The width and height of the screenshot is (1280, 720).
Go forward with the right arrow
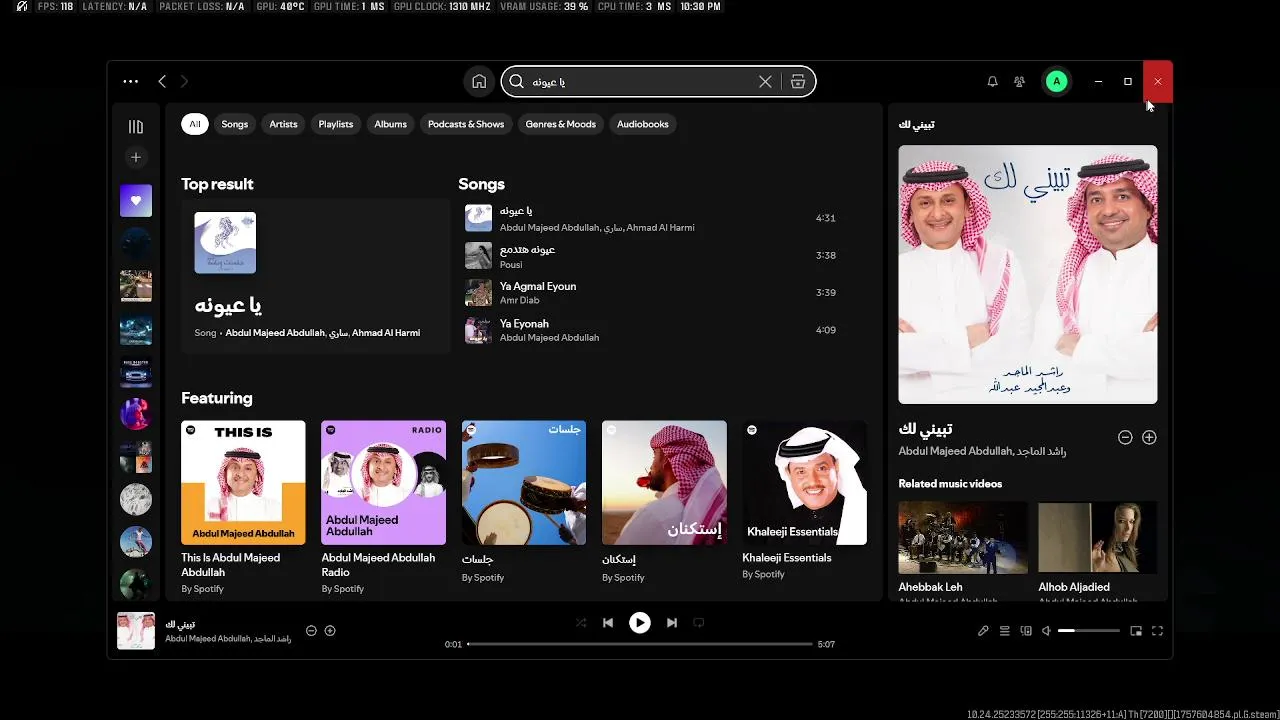[x=184, y=81]
